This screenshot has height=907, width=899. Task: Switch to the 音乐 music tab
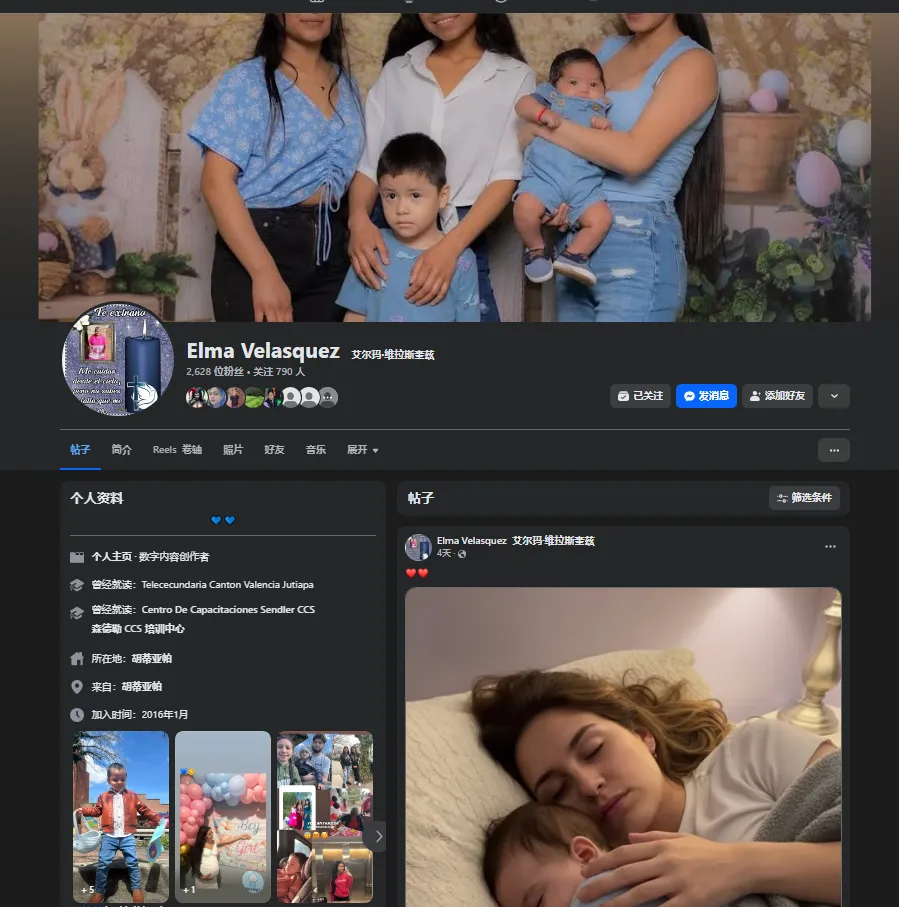[x=316, y=450]
